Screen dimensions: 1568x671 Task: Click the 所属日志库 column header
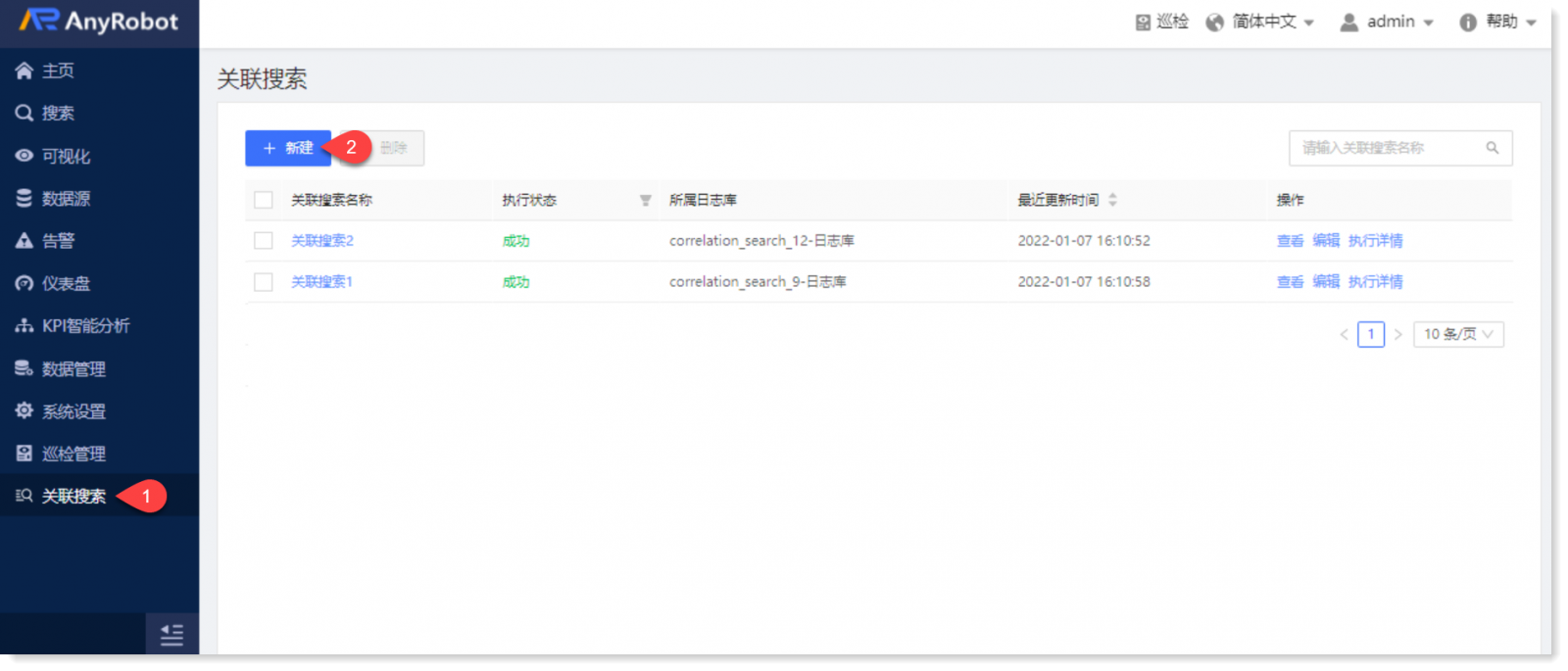[703, 200]
